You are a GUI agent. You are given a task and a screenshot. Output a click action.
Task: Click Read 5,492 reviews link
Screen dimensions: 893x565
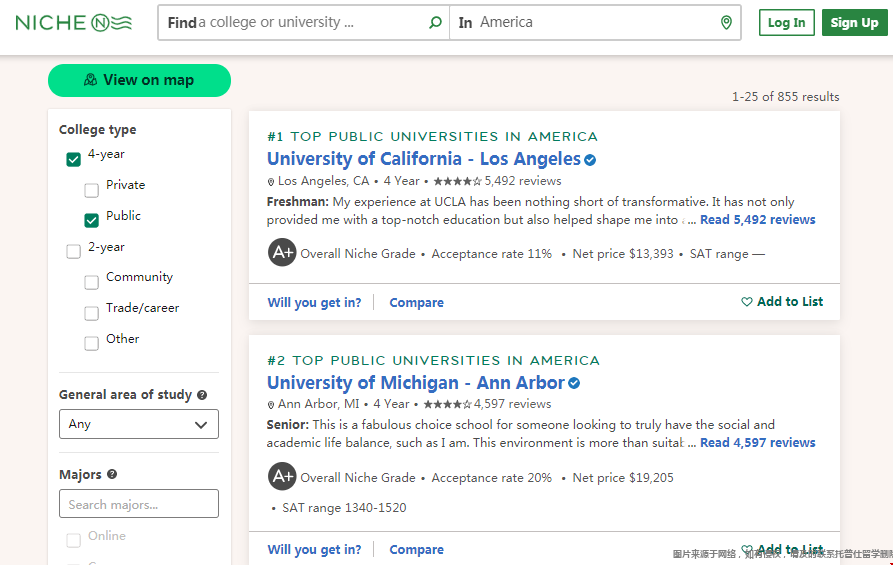(x=757, y=220)
